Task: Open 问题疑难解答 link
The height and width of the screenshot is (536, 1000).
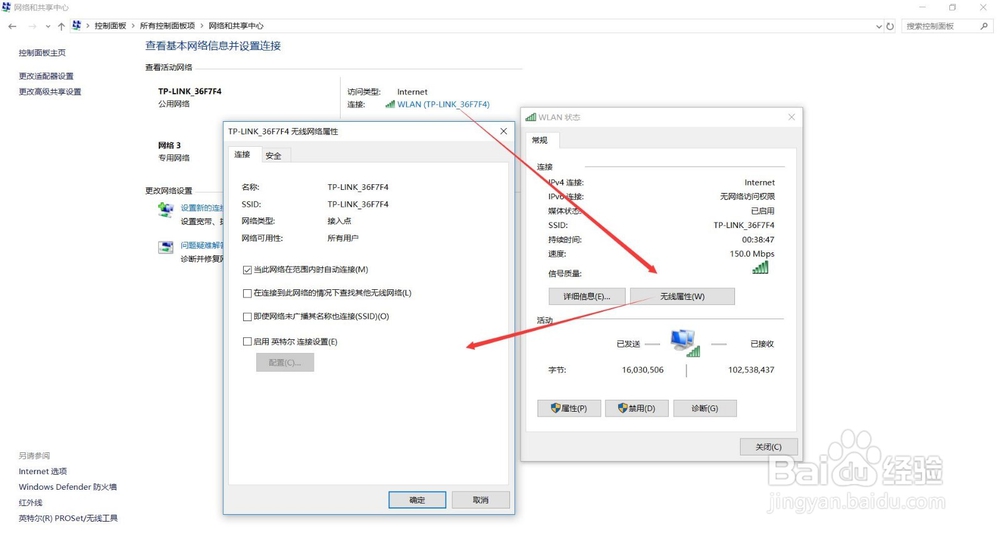Action: (202, 245)
